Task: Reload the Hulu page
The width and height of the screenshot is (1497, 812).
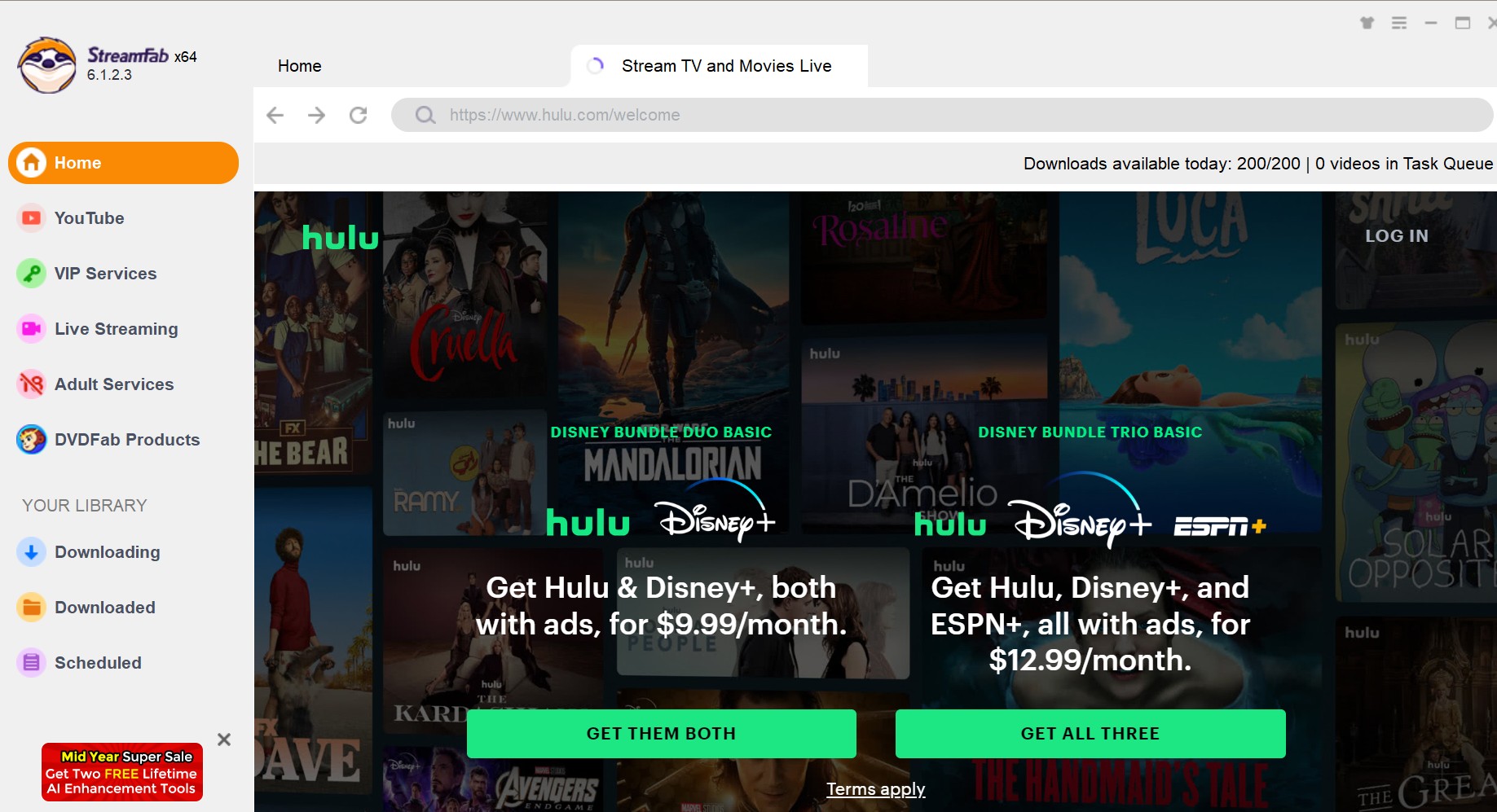Action: tap(358, 115)
